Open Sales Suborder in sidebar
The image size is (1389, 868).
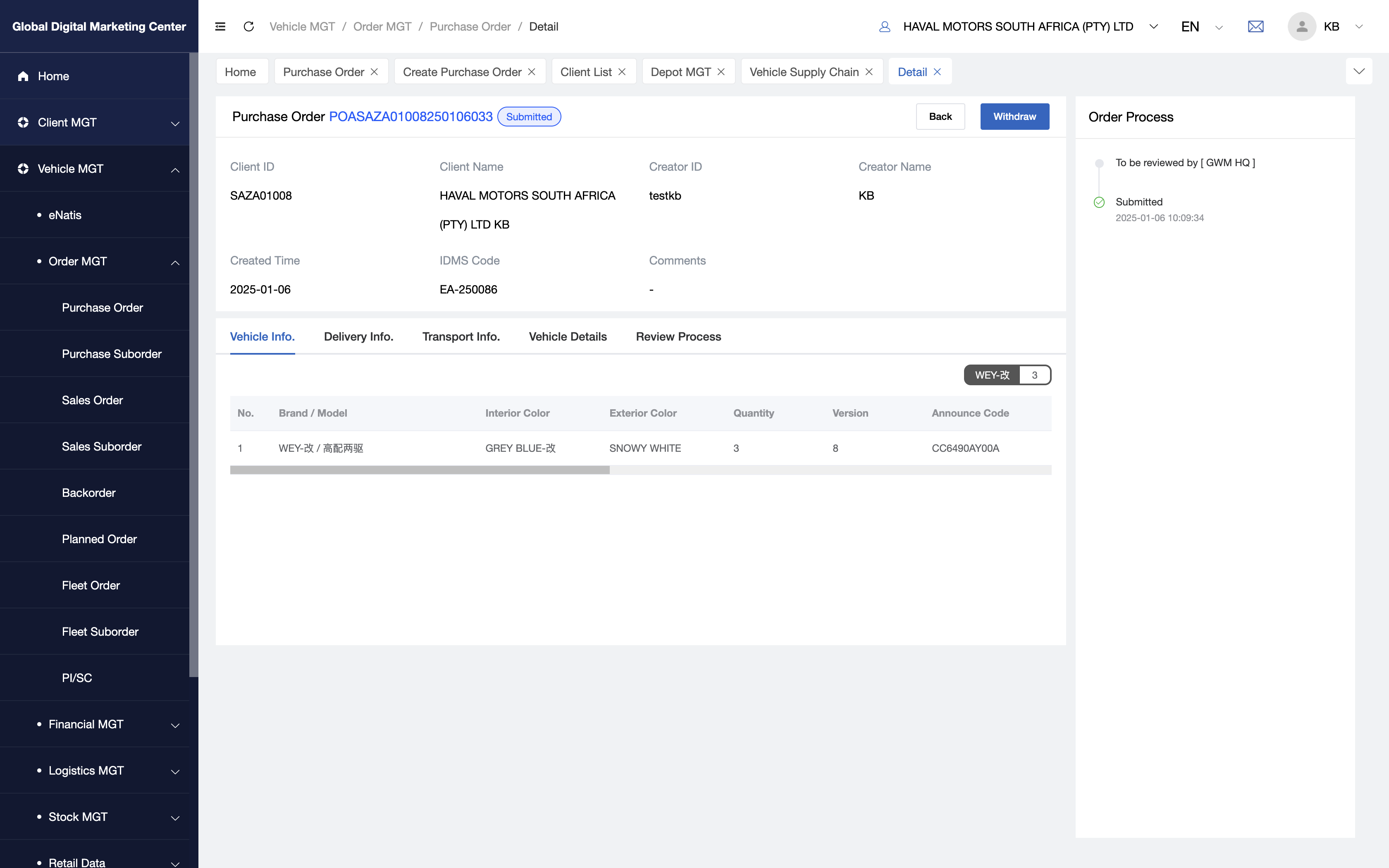pos(95,446)
